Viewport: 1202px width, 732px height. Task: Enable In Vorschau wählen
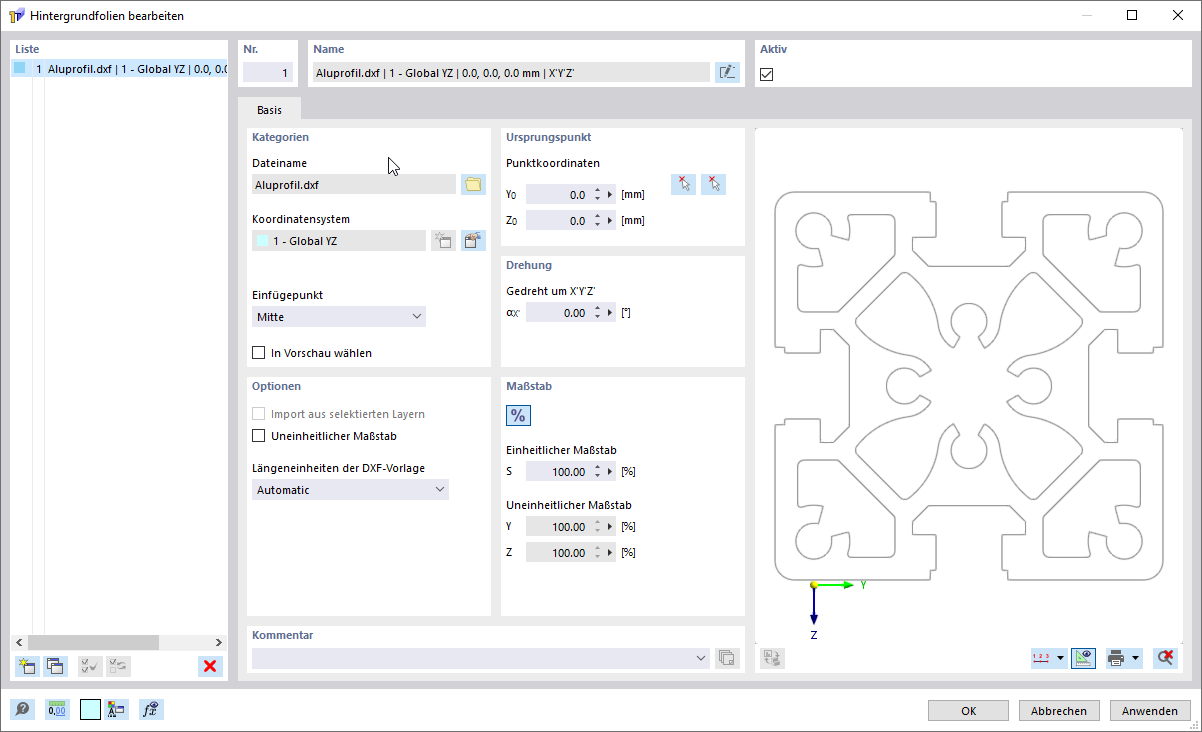[258, 352]
